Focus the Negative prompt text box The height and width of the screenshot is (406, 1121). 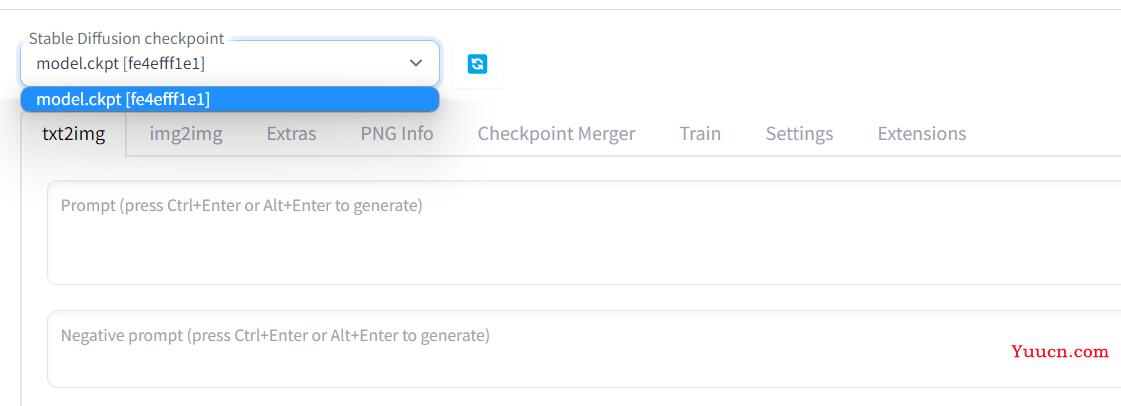(x=584, y=349)
